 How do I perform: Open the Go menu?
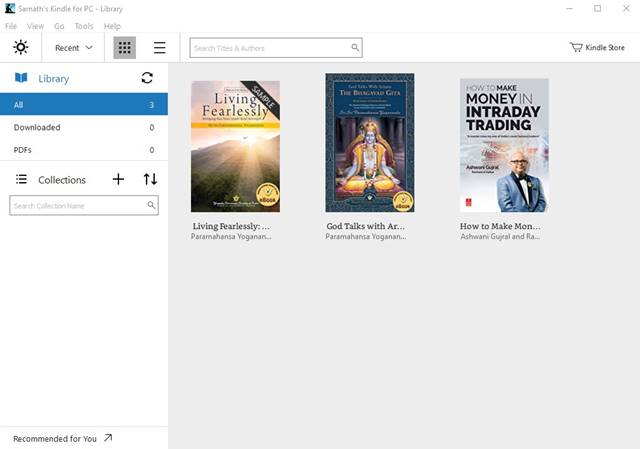tap(59, 26)
